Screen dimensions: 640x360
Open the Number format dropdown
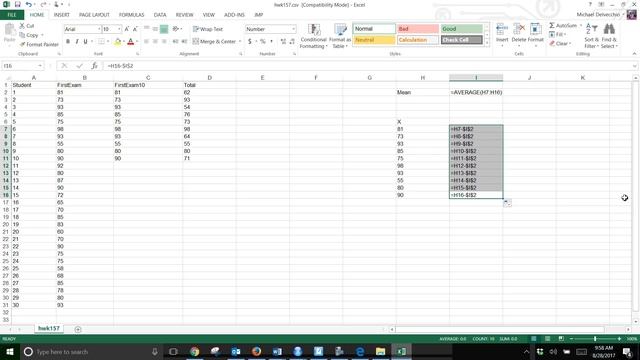point(293,29)
